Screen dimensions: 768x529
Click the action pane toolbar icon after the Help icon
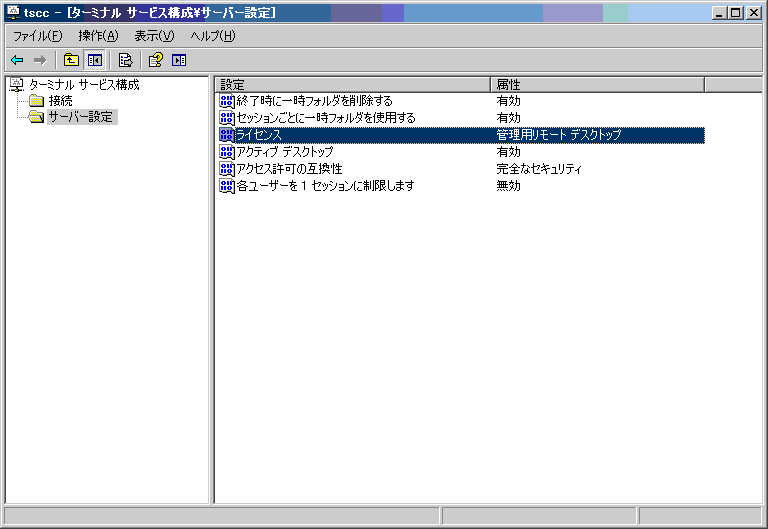point(179,60)
